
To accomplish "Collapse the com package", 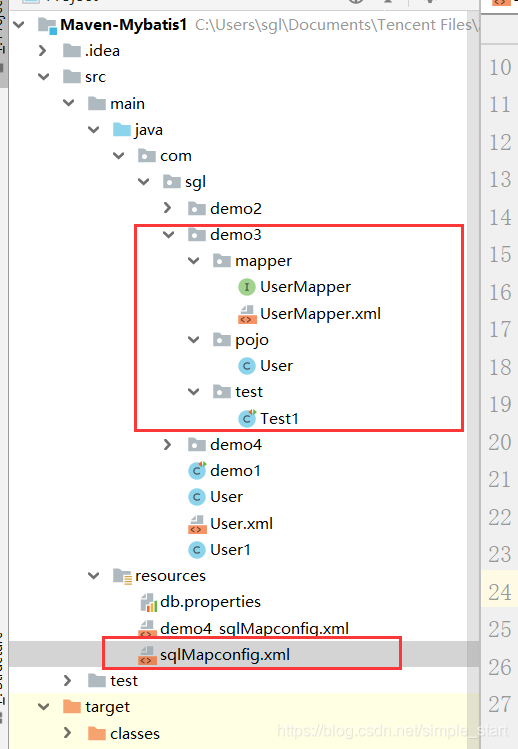I will pyautogui.click(x=119, y=155).
